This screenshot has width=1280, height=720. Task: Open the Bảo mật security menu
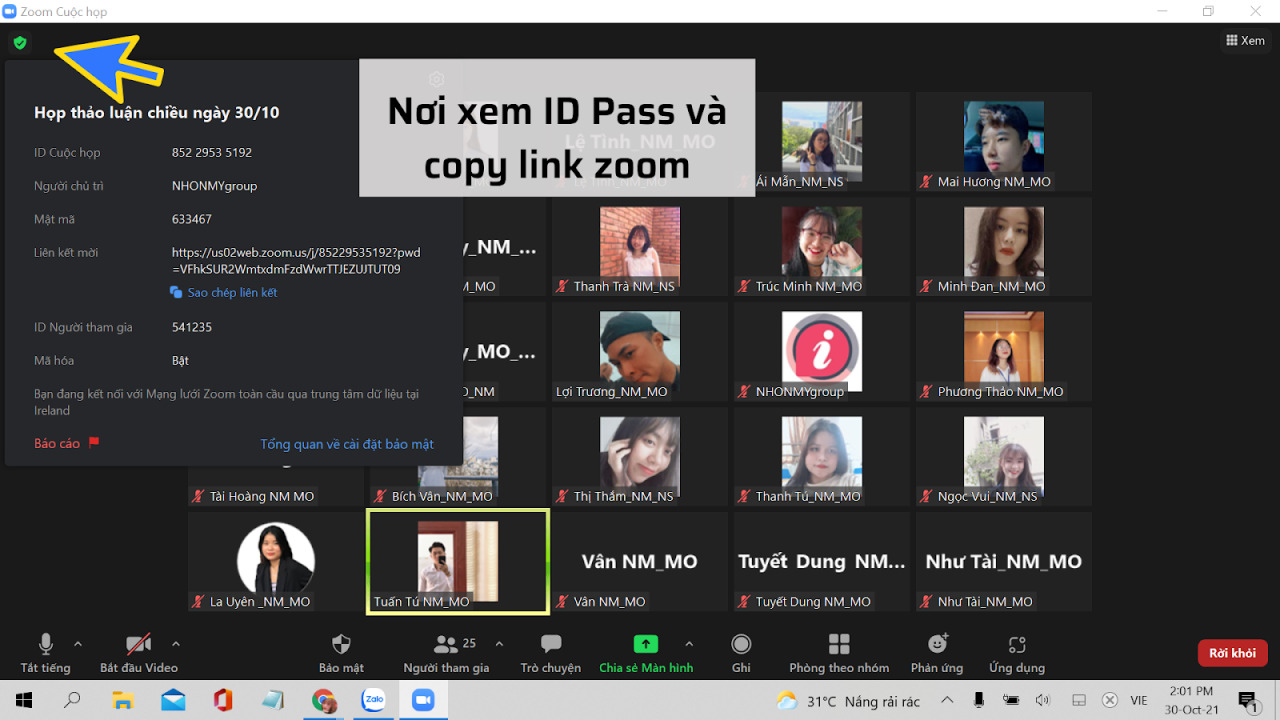click(x=340, y=650)
